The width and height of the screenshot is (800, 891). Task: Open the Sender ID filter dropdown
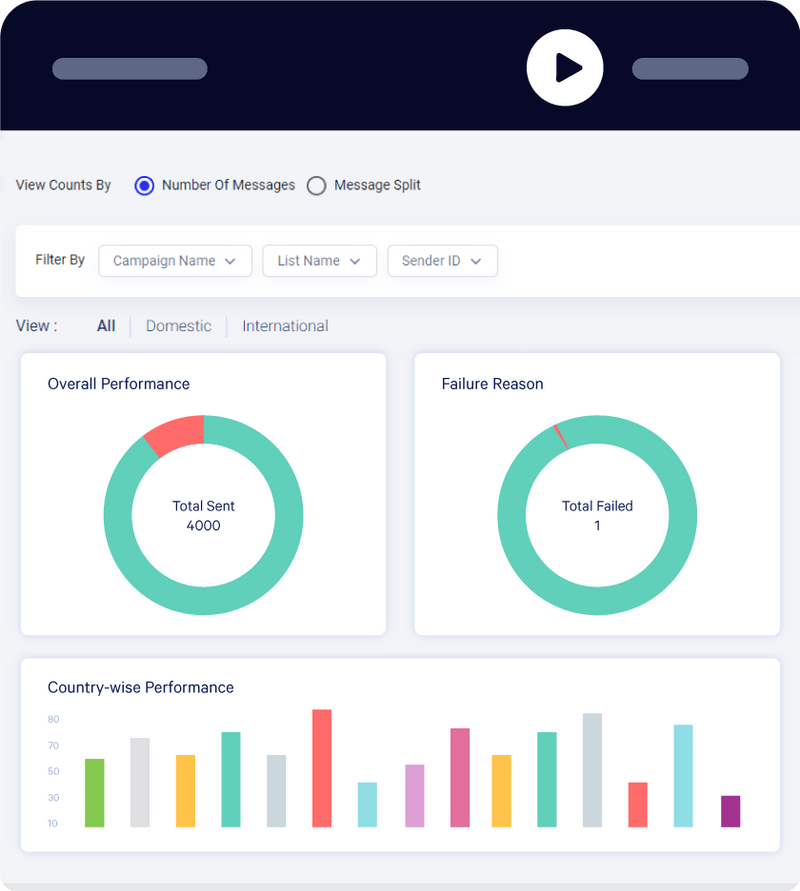(x=442, y=260)
